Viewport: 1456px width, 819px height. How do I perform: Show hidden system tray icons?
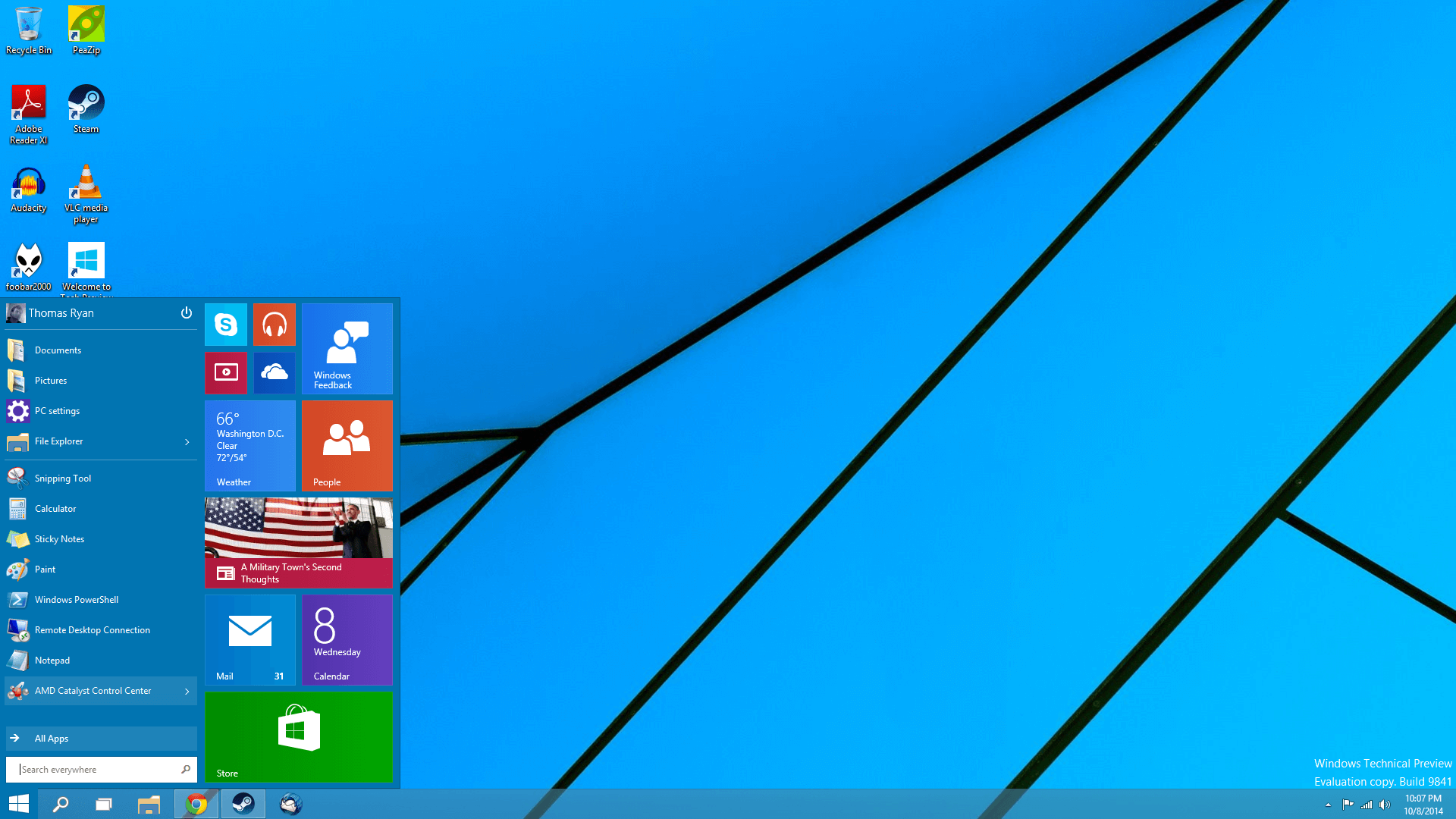point(1328,805)
